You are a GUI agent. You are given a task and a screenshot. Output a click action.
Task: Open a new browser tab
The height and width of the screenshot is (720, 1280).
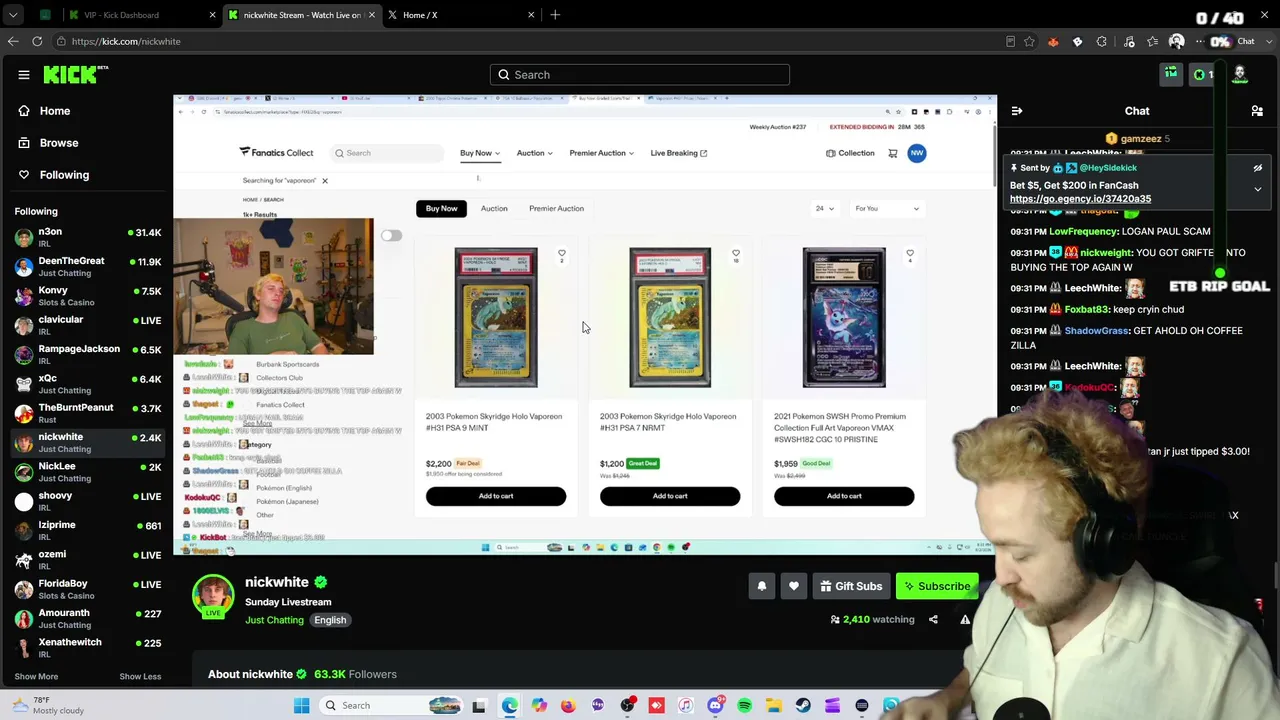pyautogui.click(x=555, y=15)
